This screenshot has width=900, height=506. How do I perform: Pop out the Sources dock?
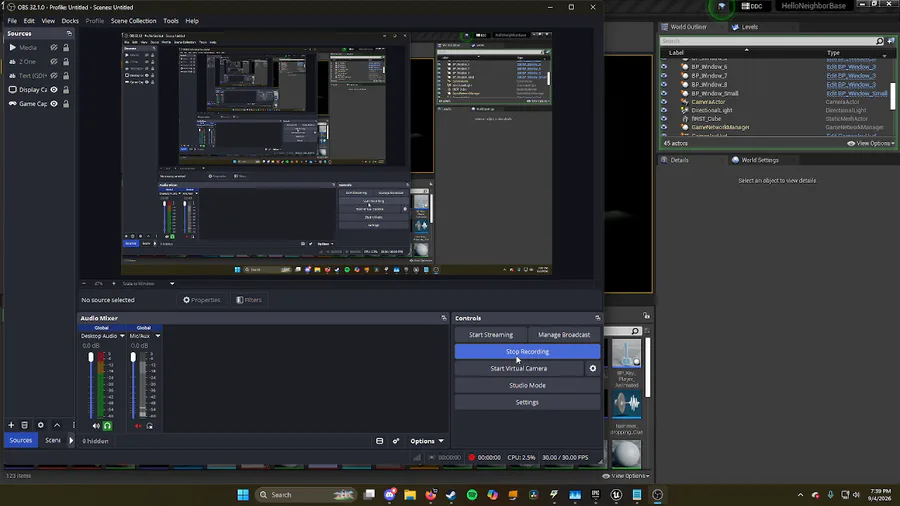click(69, 34)
